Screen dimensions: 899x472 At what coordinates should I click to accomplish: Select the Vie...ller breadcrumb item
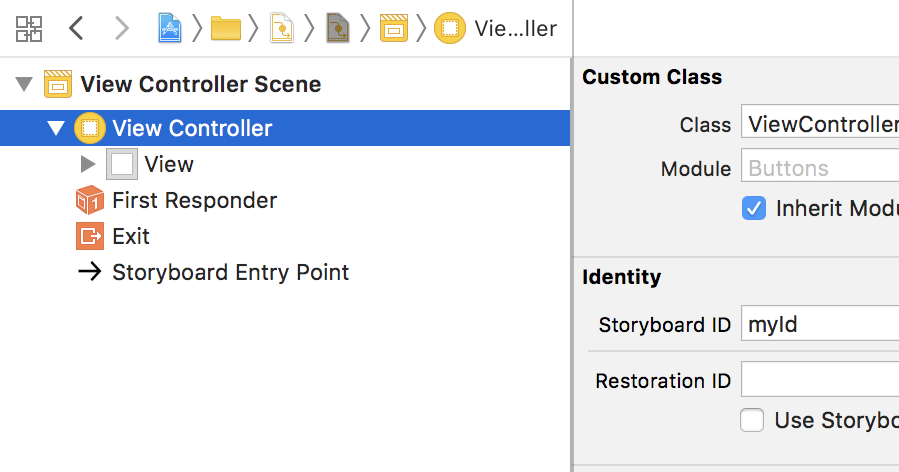(x=514, y=28)
